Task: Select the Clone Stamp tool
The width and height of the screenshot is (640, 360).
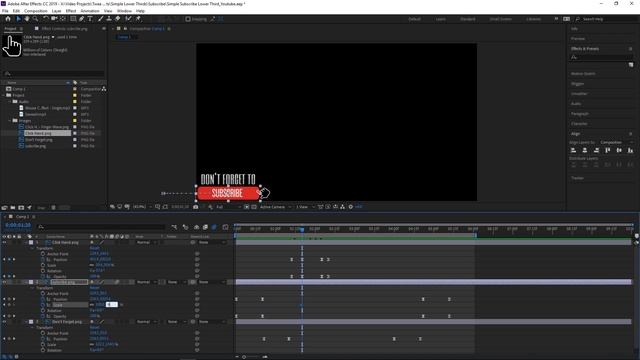Action: [x=109, y=19]
